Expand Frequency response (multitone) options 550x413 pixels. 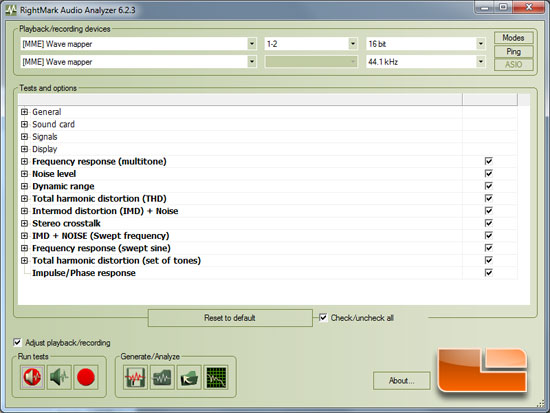24,161
